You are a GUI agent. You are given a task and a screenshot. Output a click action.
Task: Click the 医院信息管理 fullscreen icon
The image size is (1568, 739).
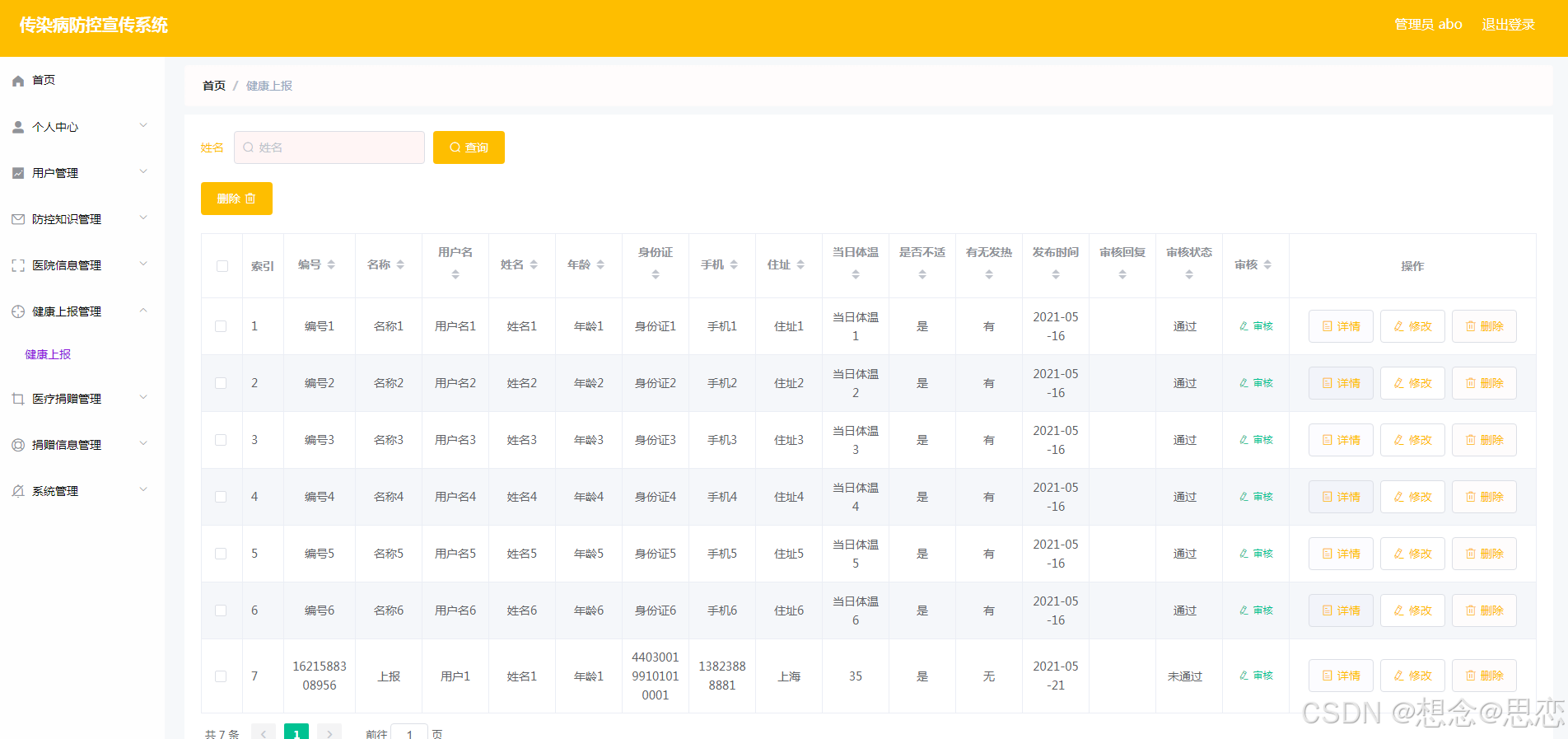coord(18,265)
